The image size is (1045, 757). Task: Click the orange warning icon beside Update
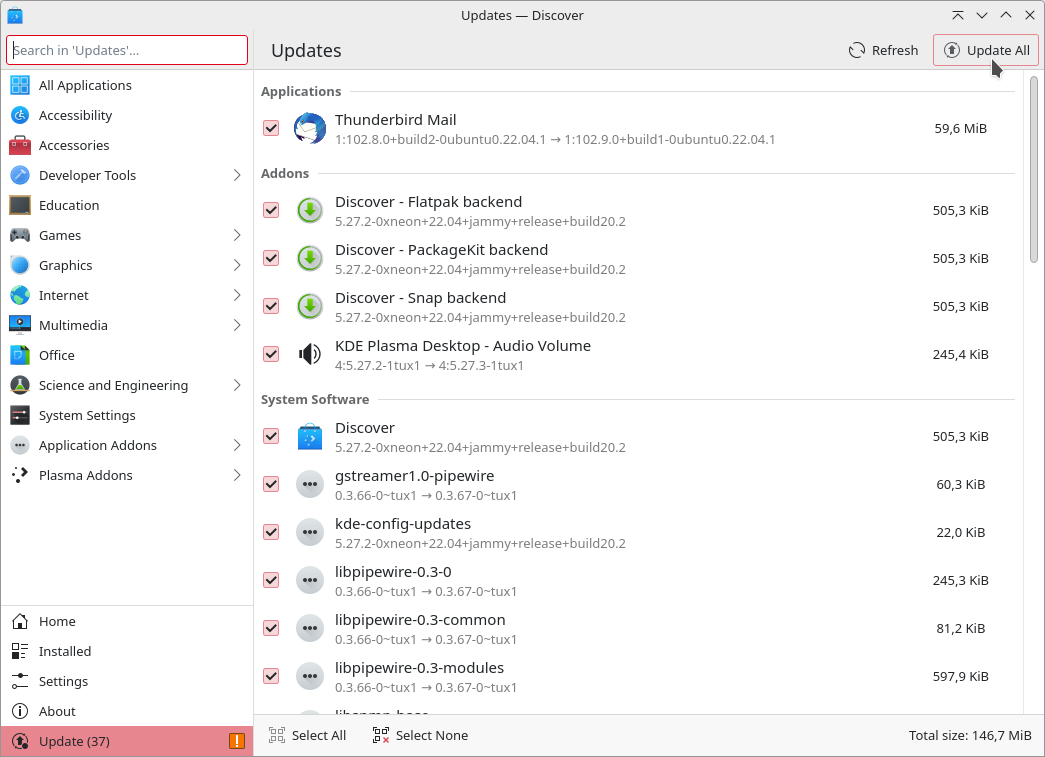236,741
